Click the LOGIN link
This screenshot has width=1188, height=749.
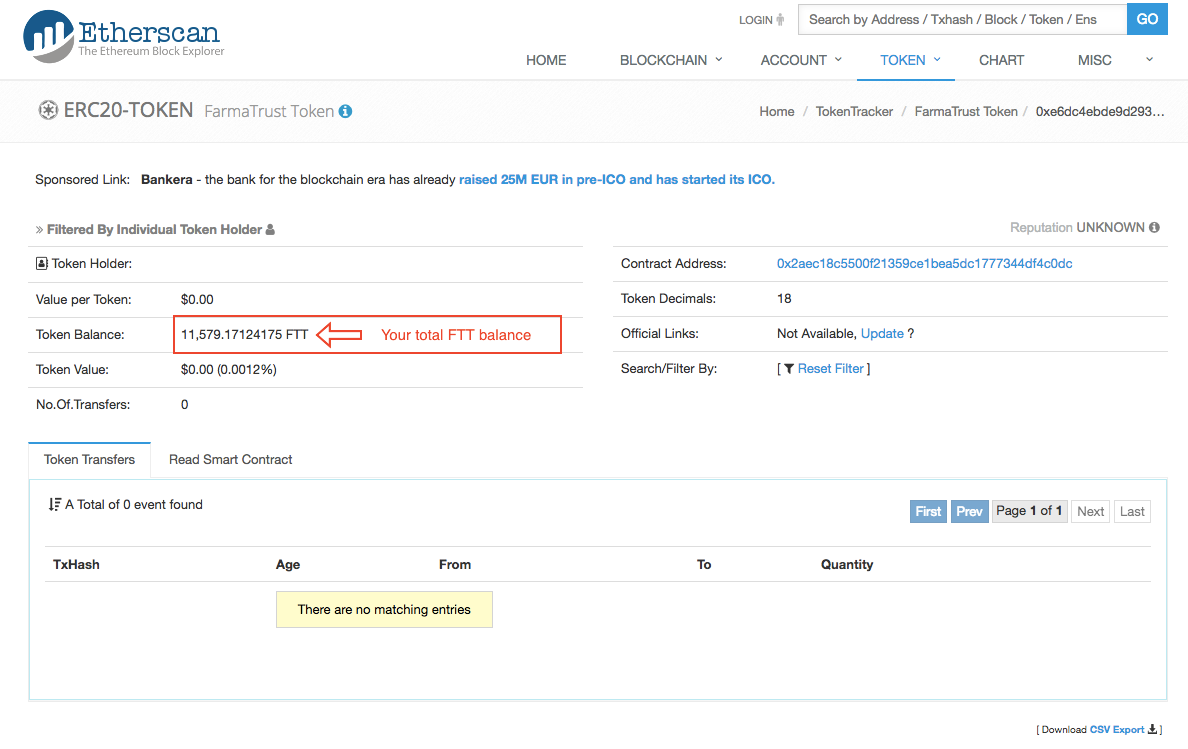tap(756, 20)
